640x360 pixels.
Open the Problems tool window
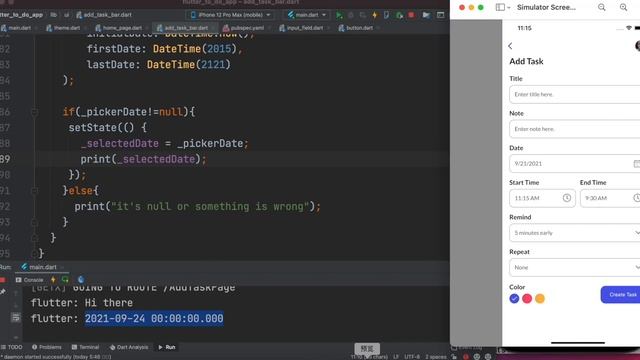pyautogui.click(x=47, y=347)
